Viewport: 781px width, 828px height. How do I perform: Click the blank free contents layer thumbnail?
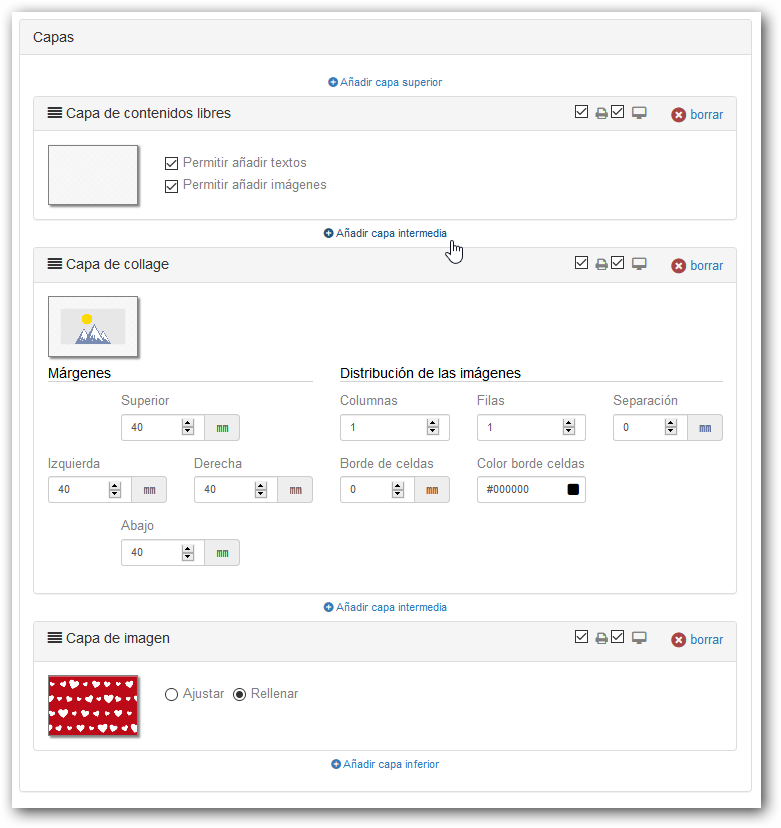pos(93,175)
